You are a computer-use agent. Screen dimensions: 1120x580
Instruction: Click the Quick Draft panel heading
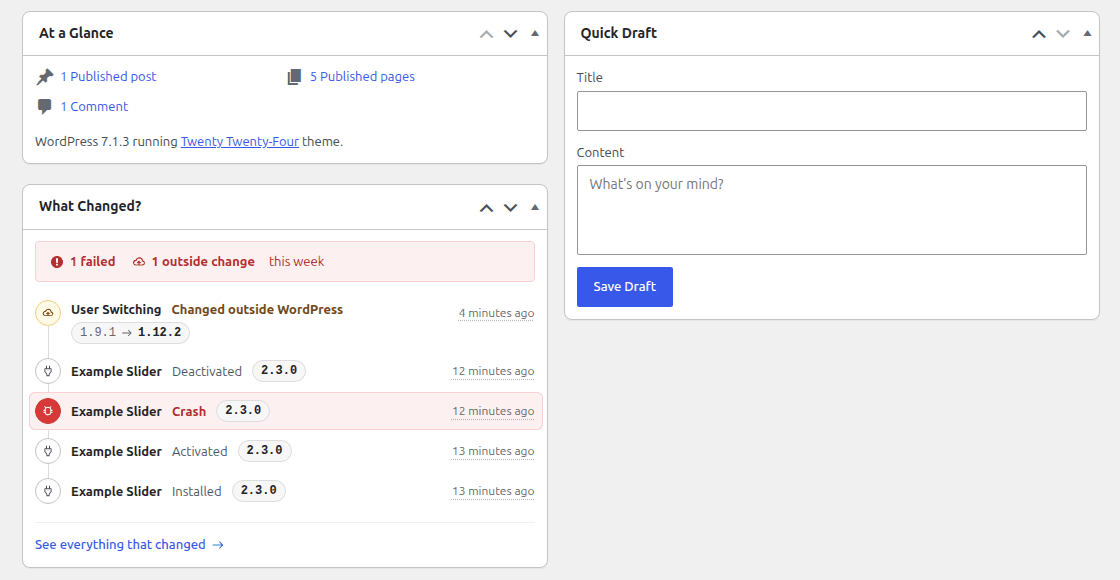pyautogui.click(x=619, y=33)
